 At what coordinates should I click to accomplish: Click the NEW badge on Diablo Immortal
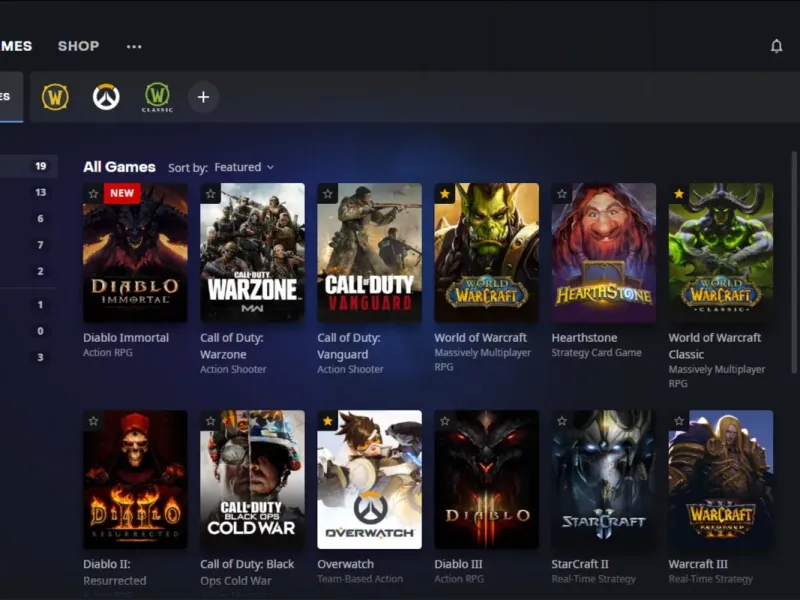pyautogui.click(x=122, y=193)
